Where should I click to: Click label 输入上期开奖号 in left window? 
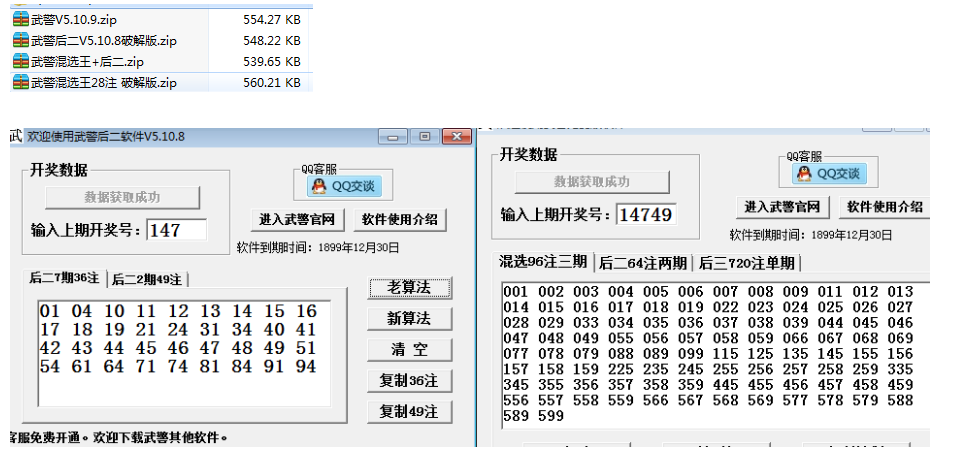point(87,231)
